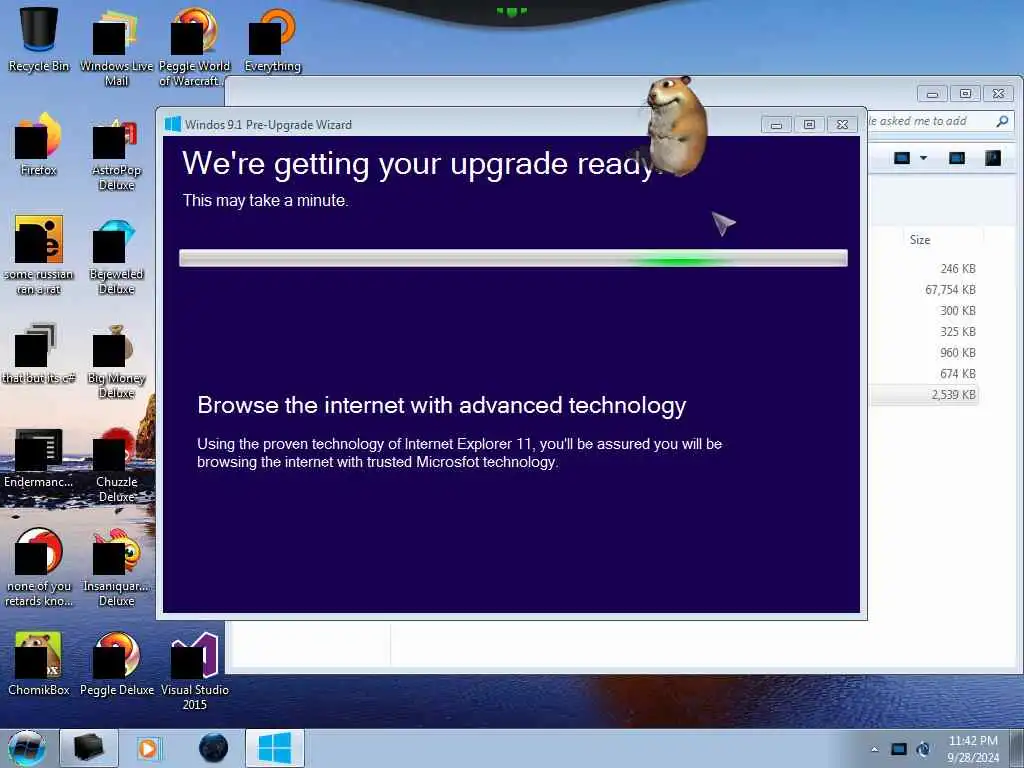This screenshot has height=768, width=1024.
Task: Click the search magnifier in Explorer window
Action: tap(1002, 121)
